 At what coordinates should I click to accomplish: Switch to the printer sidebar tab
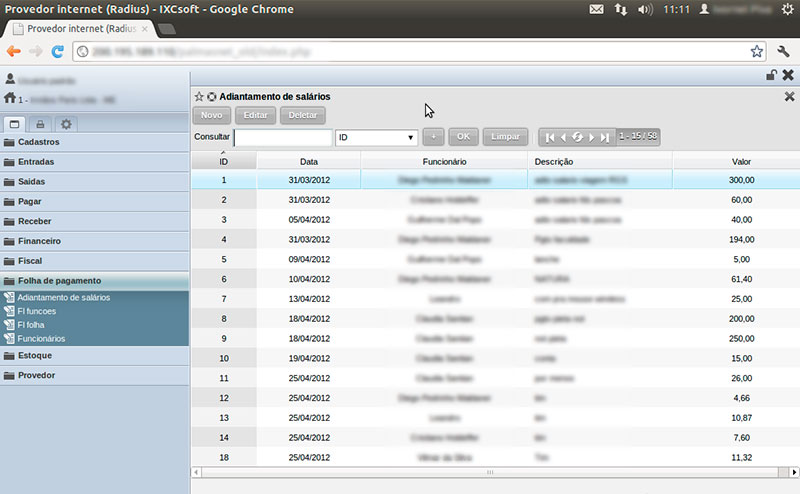40,124
